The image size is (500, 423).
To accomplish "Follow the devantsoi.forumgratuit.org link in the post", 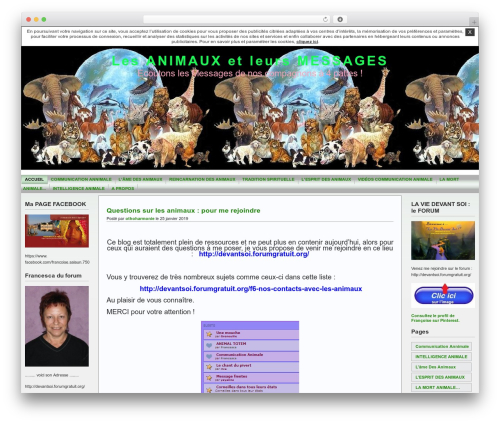I will click(254, 254).
